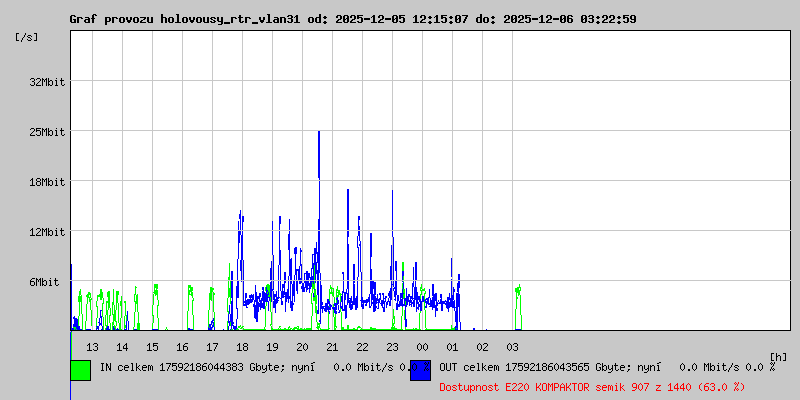Click the 12Mbit y-axis label

click(x=47, y=232)
